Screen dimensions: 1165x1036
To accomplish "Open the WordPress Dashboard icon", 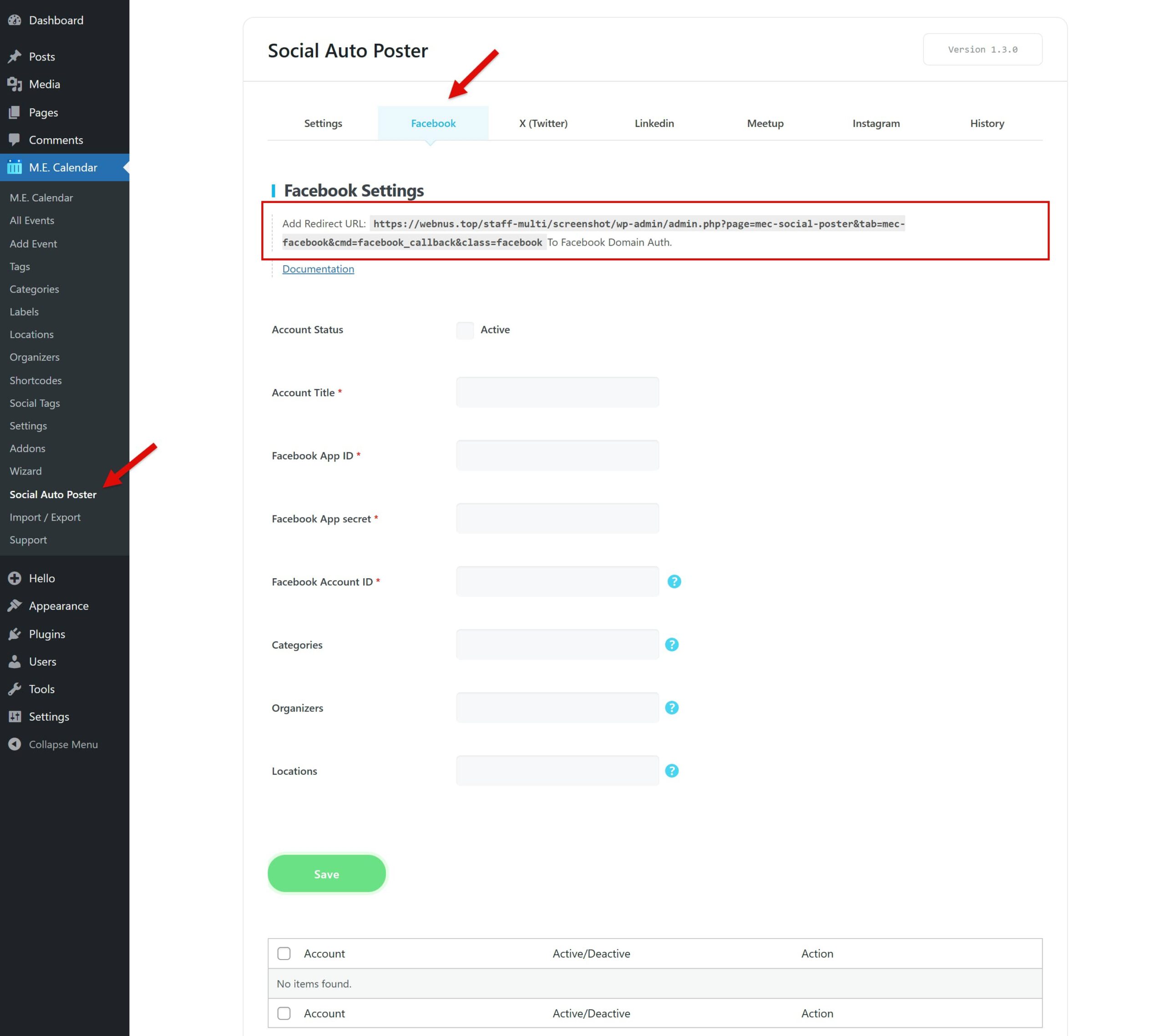I will (14, 20).
